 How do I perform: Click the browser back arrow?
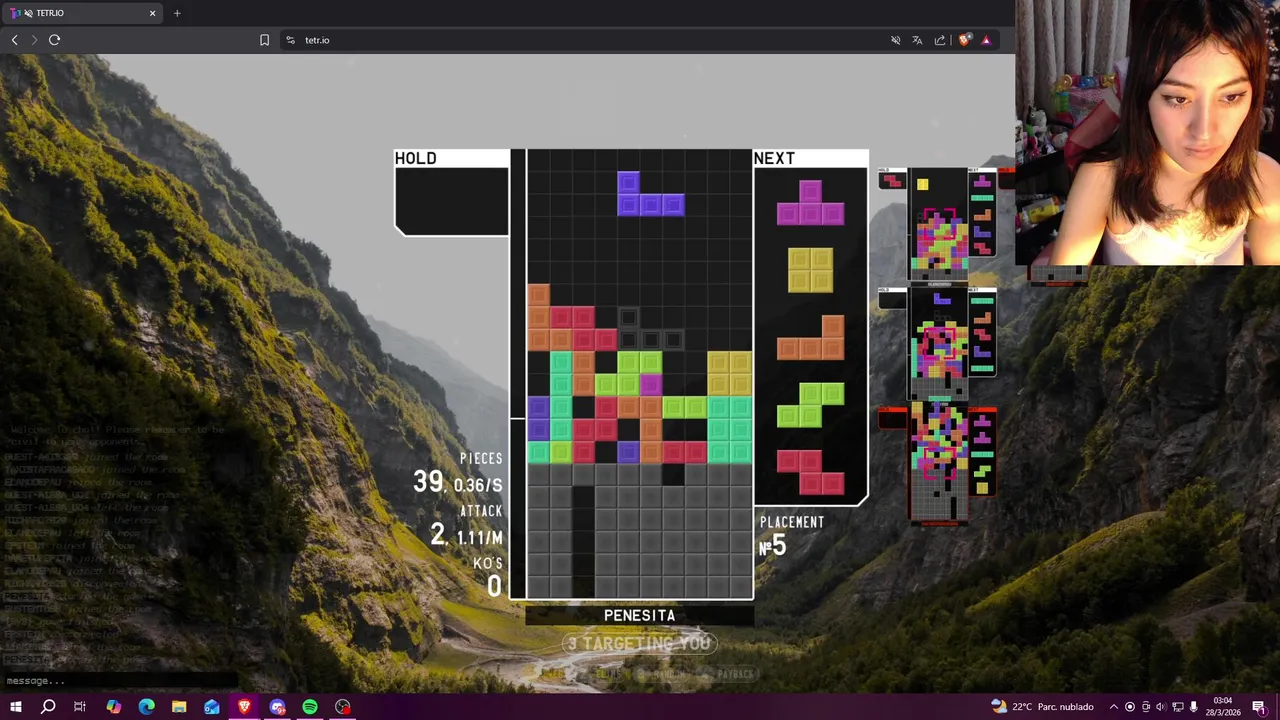(14, 40)
